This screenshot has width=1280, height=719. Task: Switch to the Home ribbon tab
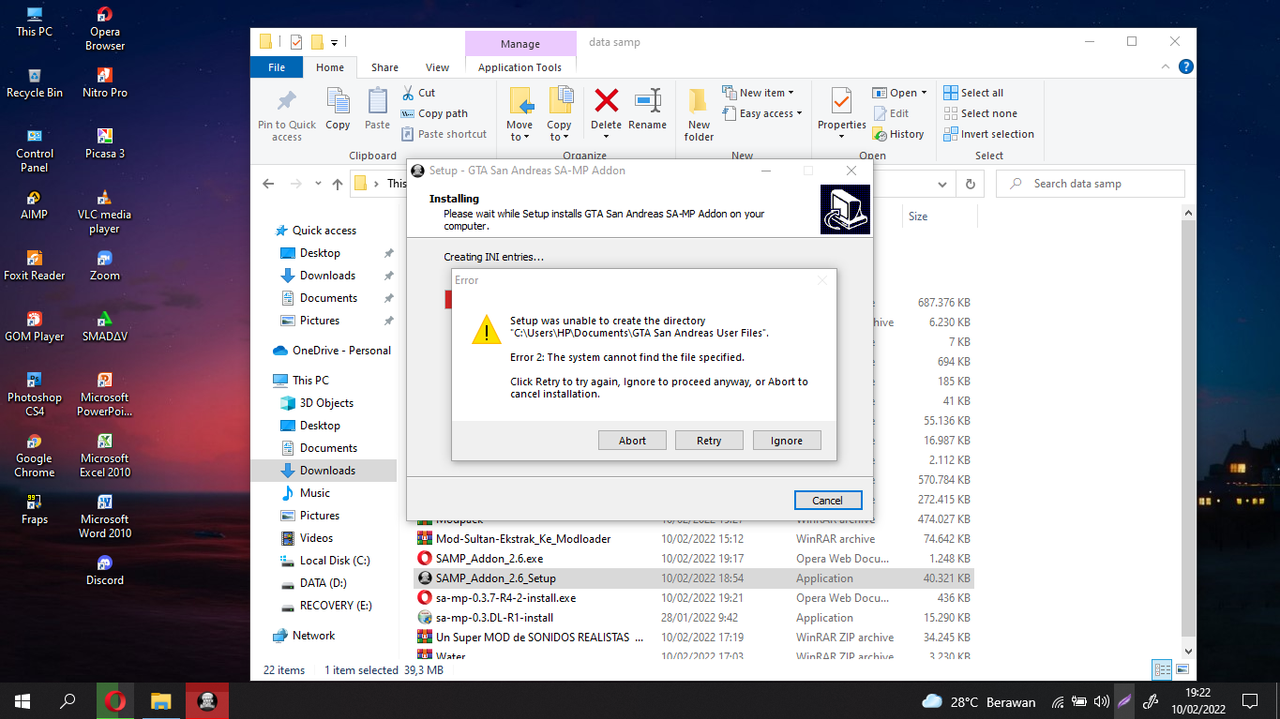330,67
